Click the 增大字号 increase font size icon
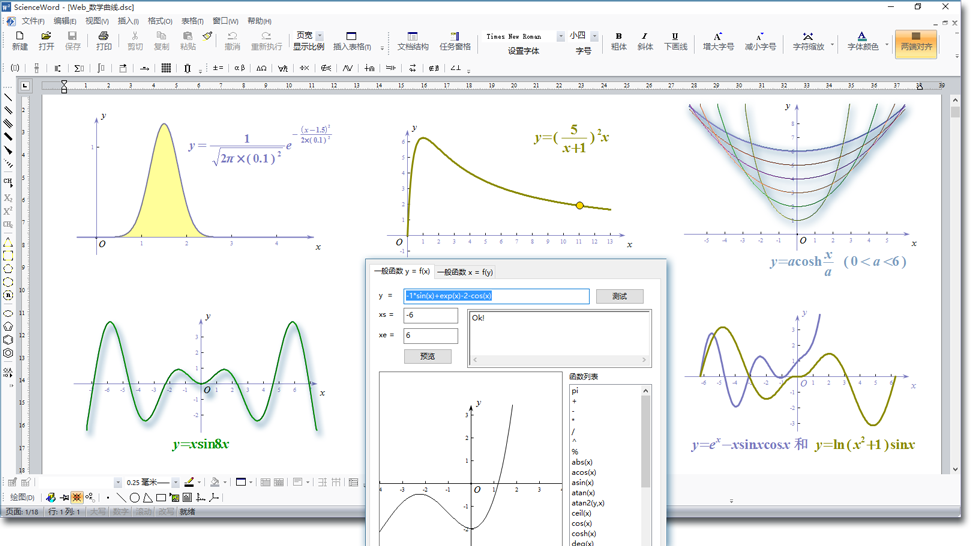The height and width of the screenshot is (546, 974). [x=718, y=40]
